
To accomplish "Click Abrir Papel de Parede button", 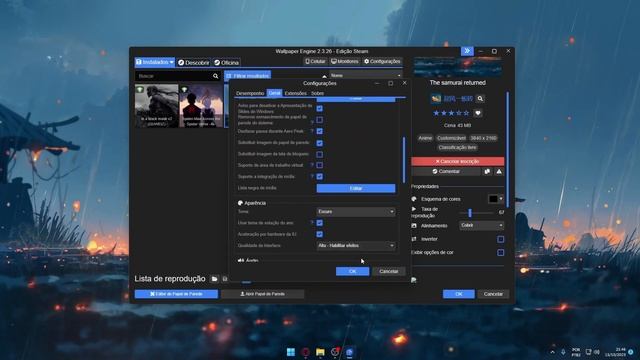I will coord(262,294).
